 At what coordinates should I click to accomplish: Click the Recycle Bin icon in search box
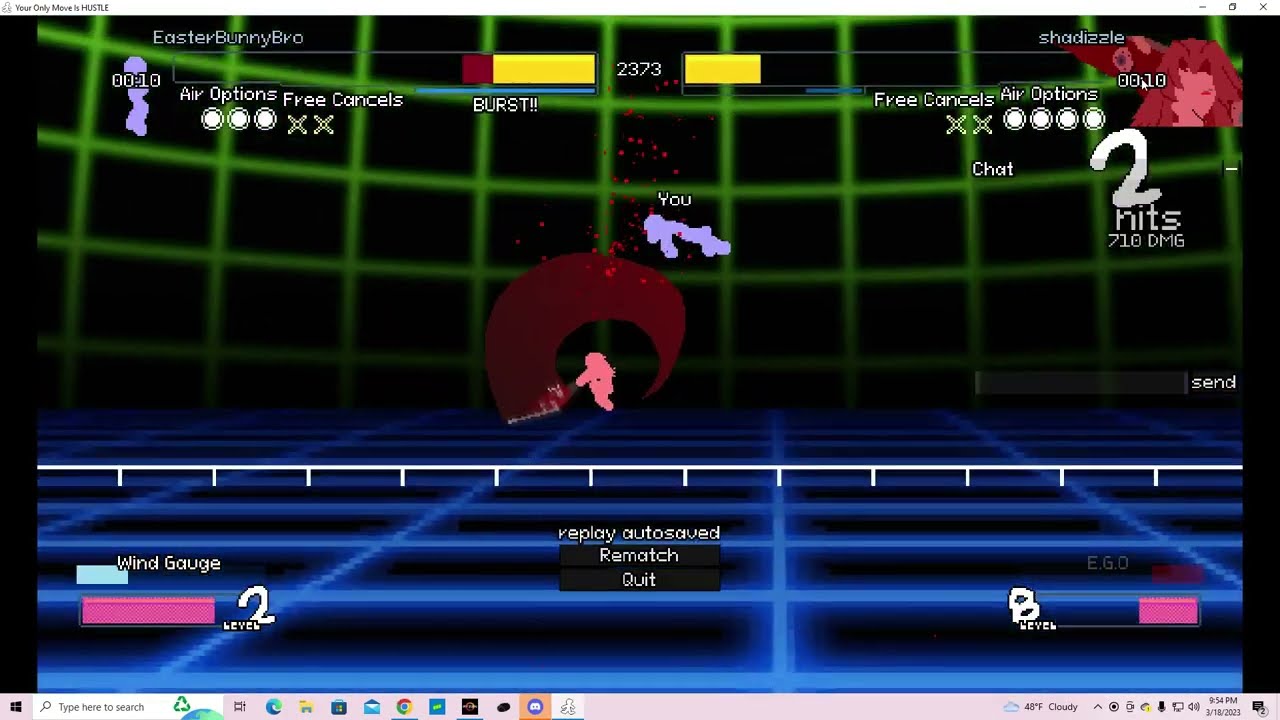(x=182, y=705)
